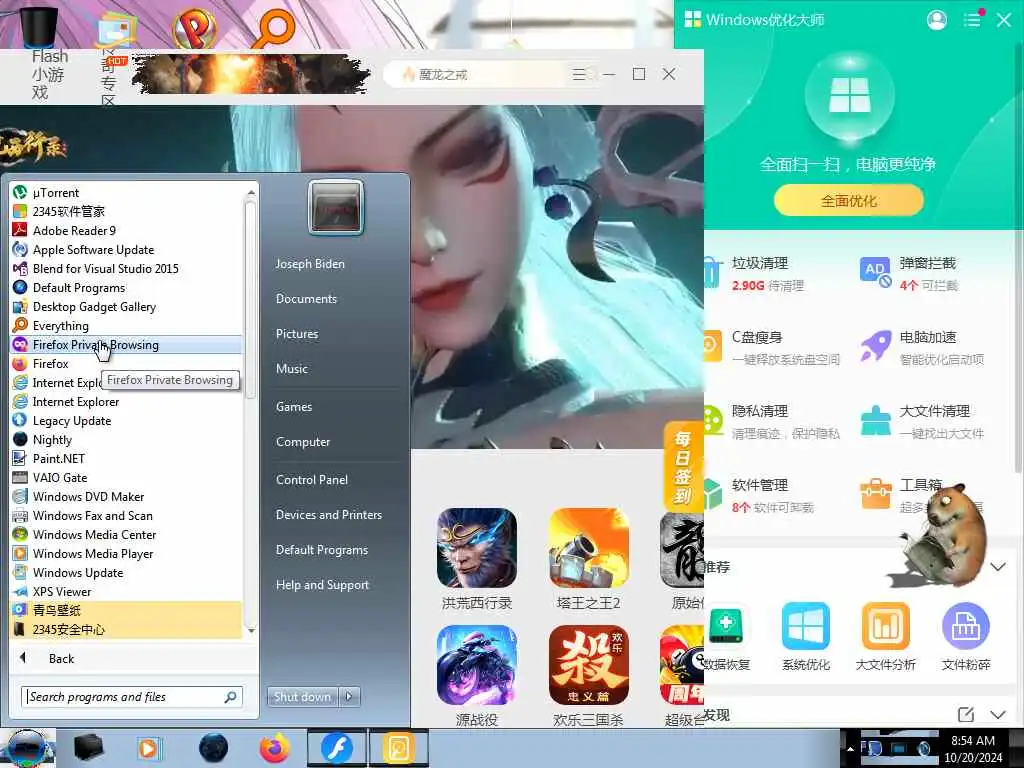
Task: Open Paint.NET
Action: tap(126, 458)
